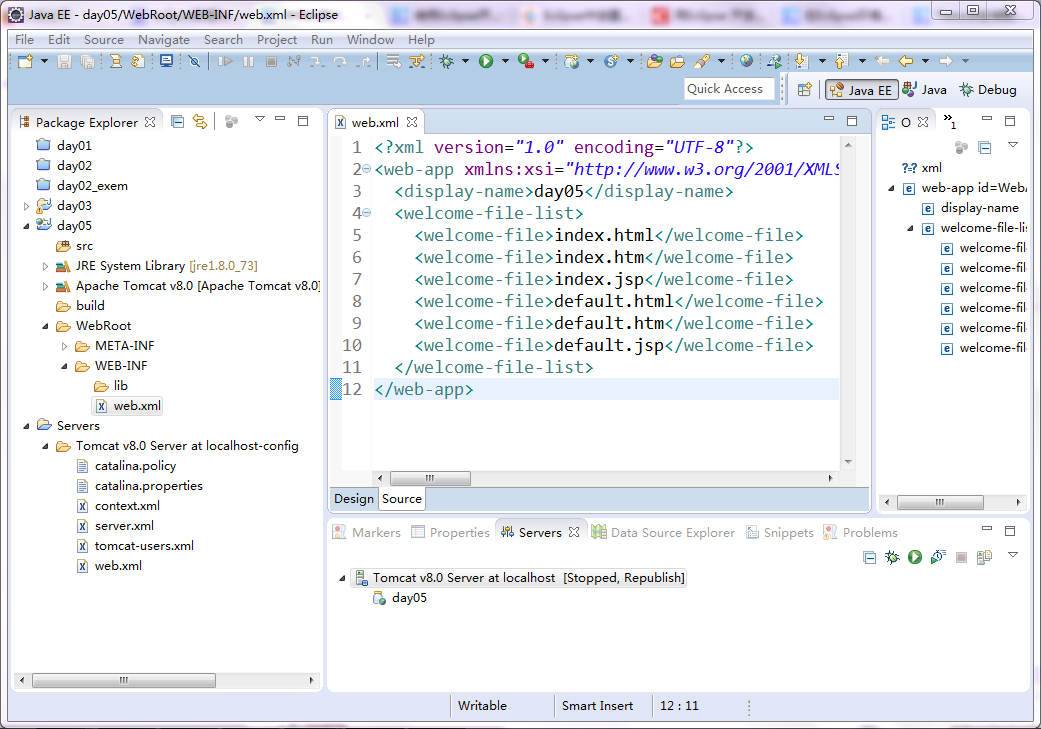
Task: Switch to the Design editor tab
Action: tap(354, 499)
